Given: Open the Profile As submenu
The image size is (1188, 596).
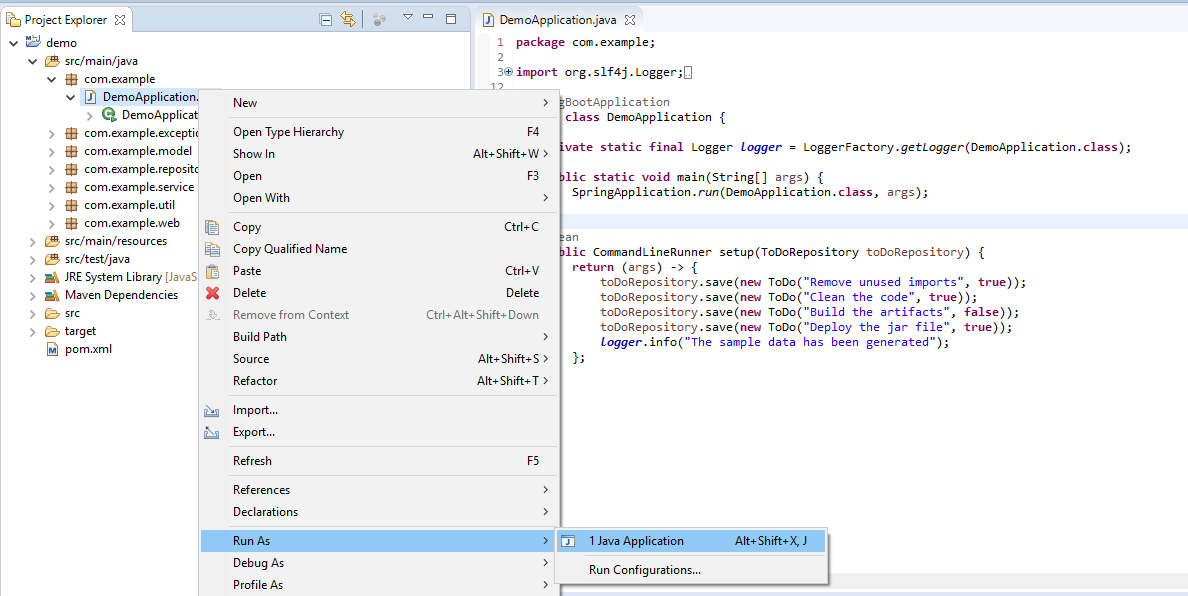Looking at the screenshot, I should pyautogui.click(x=379, y=585).
